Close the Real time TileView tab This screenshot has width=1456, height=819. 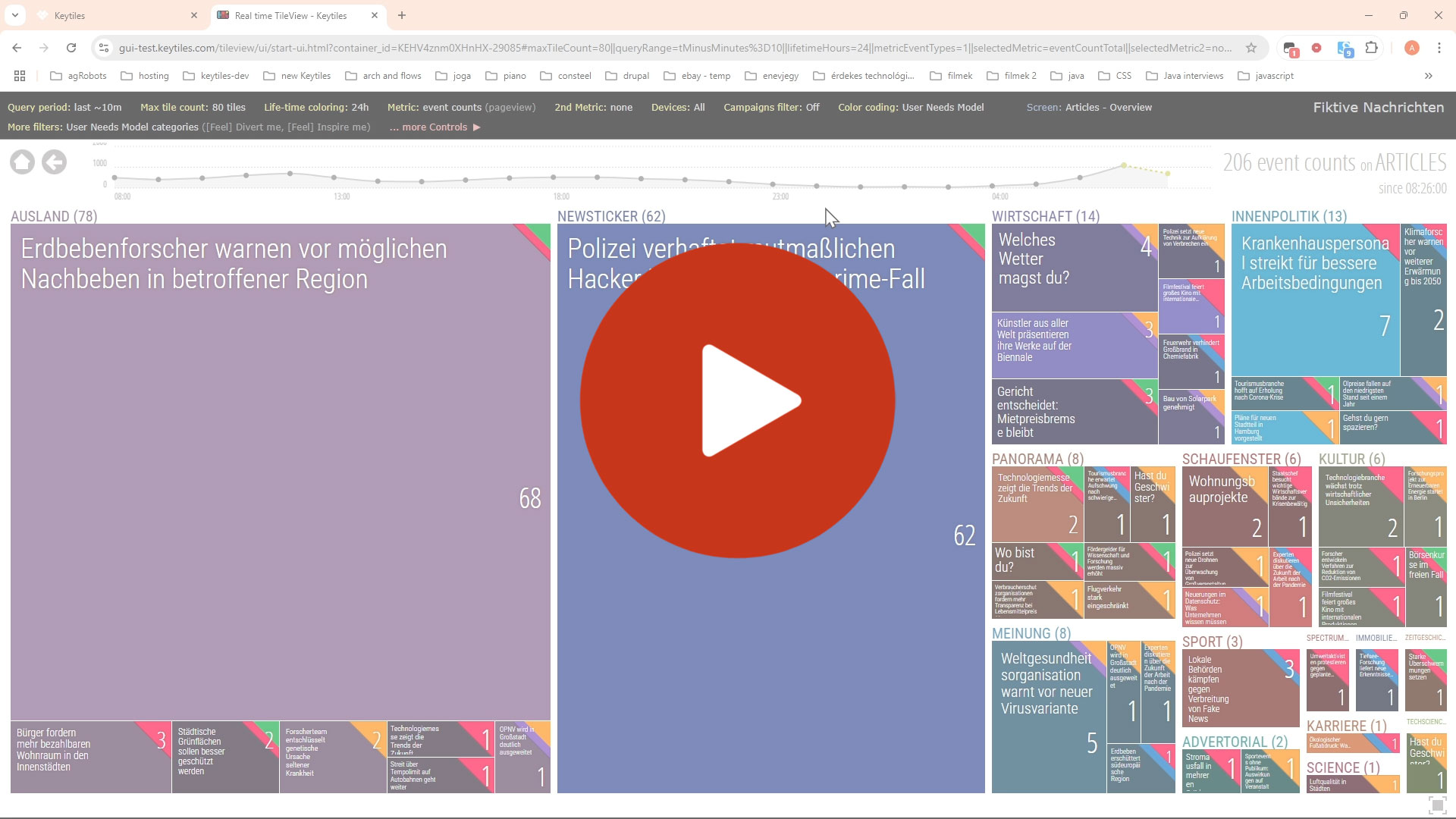(x=375, y=15)
